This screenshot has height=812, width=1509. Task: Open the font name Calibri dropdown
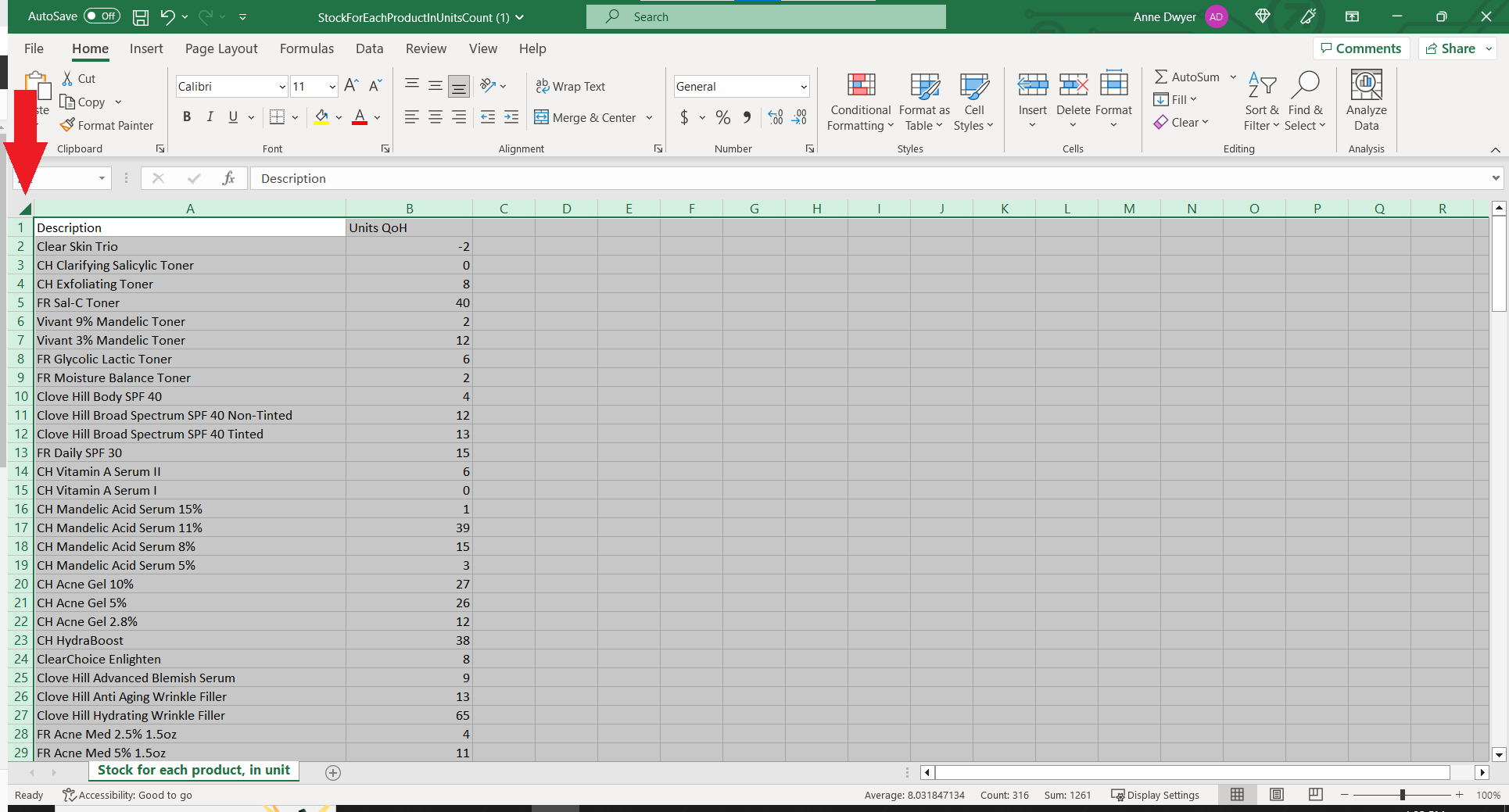point(282,87)
